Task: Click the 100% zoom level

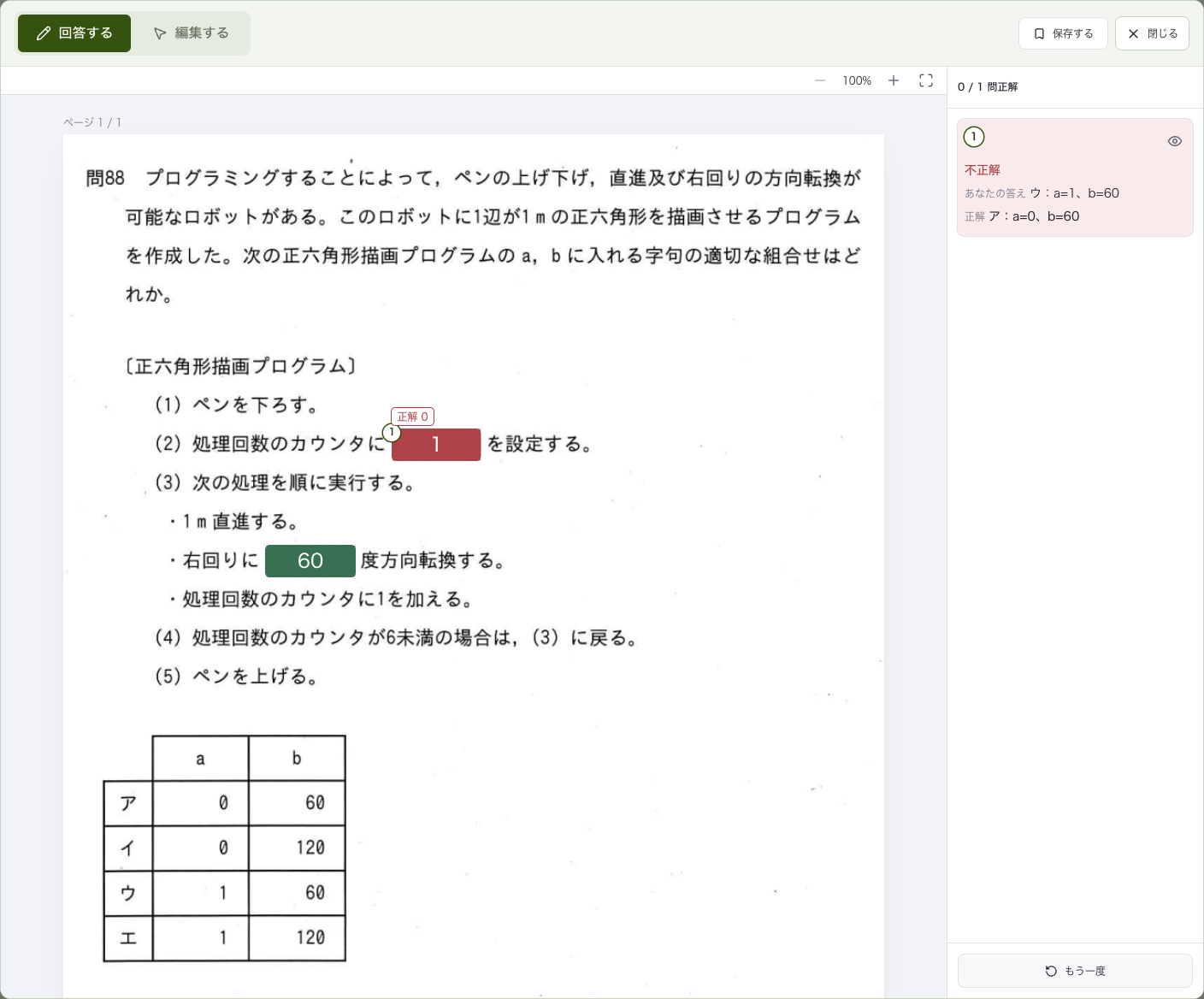Action: pos(857,80)
